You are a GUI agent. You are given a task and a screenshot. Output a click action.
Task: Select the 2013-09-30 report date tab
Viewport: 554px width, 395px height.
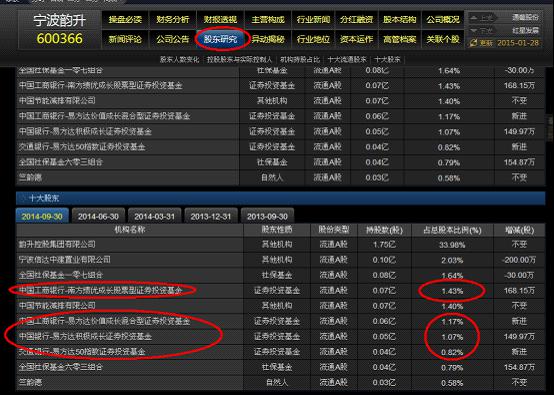coord(267,216)
